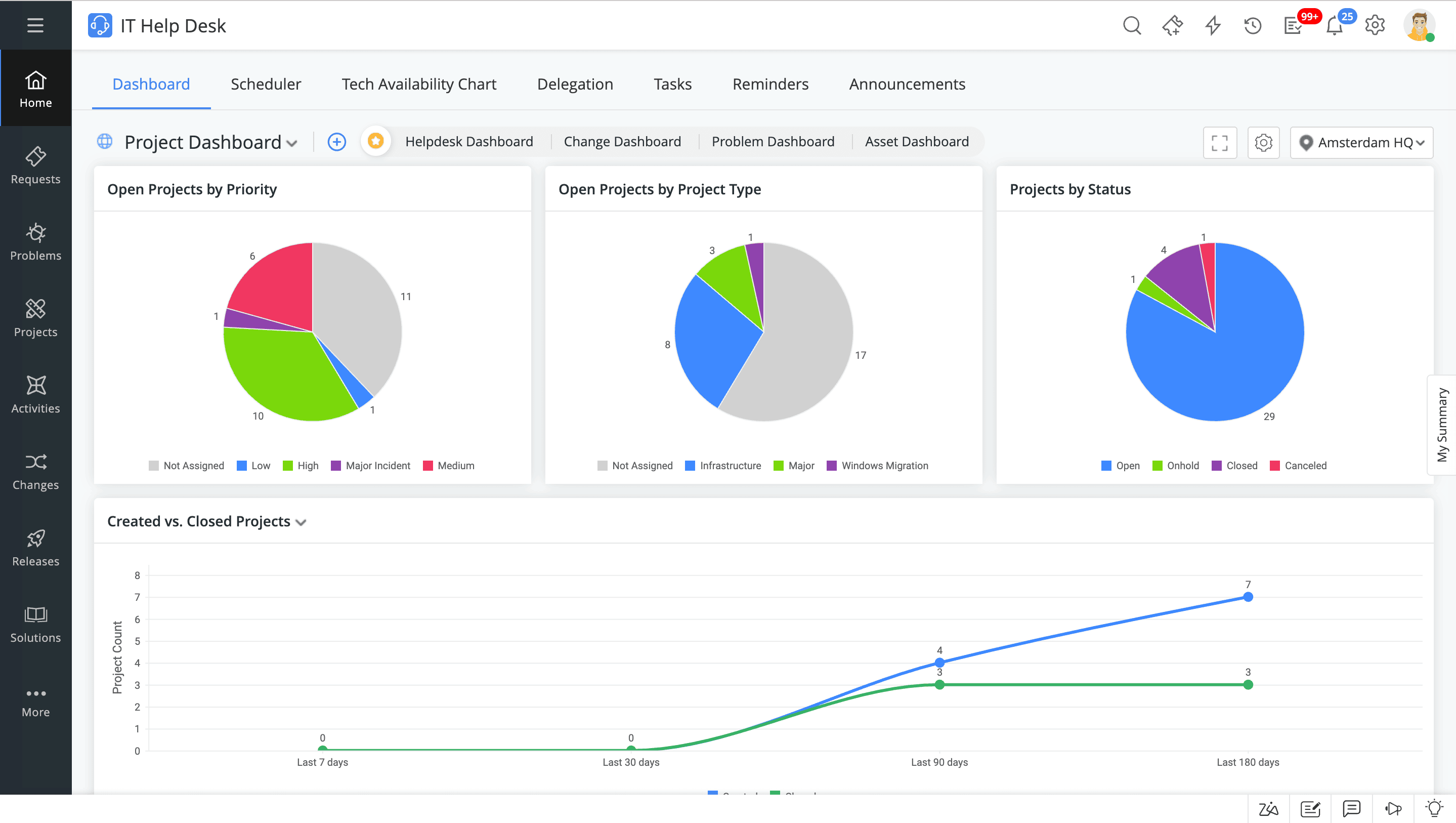
Task: Expand Created vs. Closed Projects dropdown
Action: pyautogui.click(x=301, y=522)
